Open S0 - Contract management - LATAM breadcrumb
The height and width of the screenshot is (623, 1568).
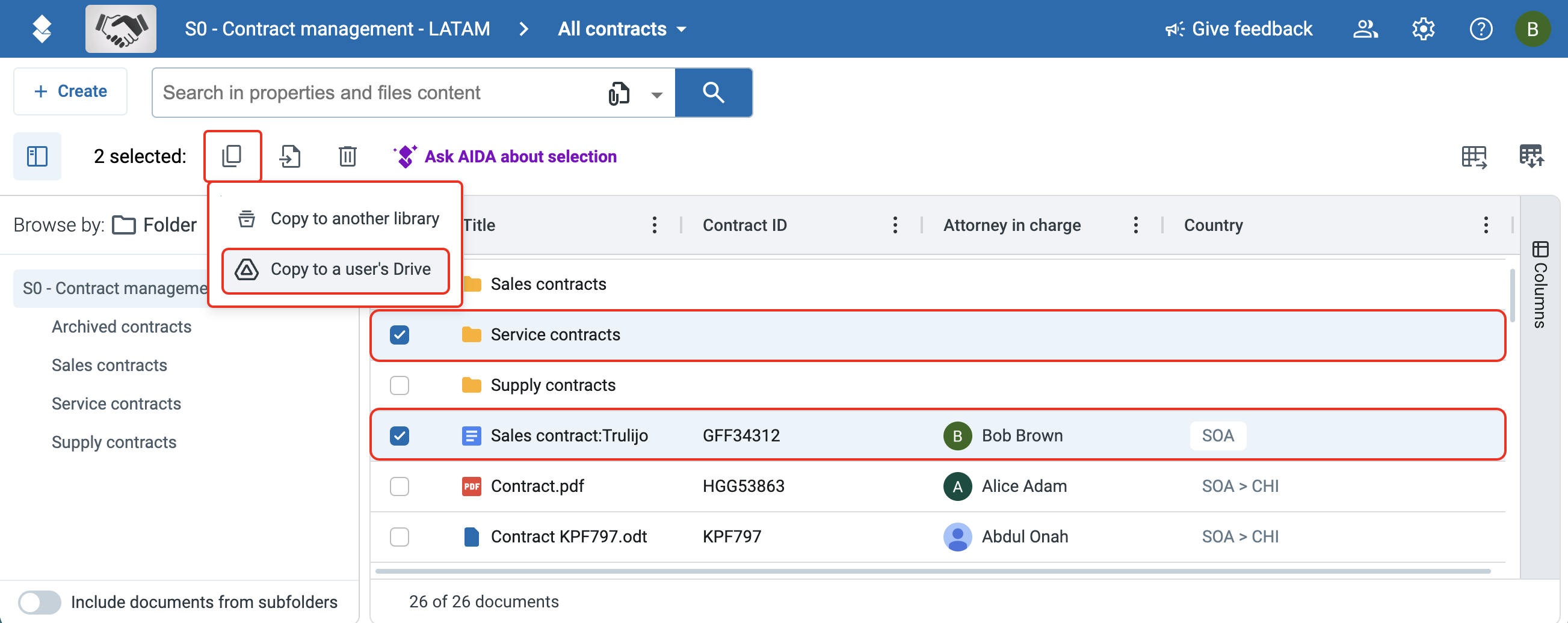337,29
